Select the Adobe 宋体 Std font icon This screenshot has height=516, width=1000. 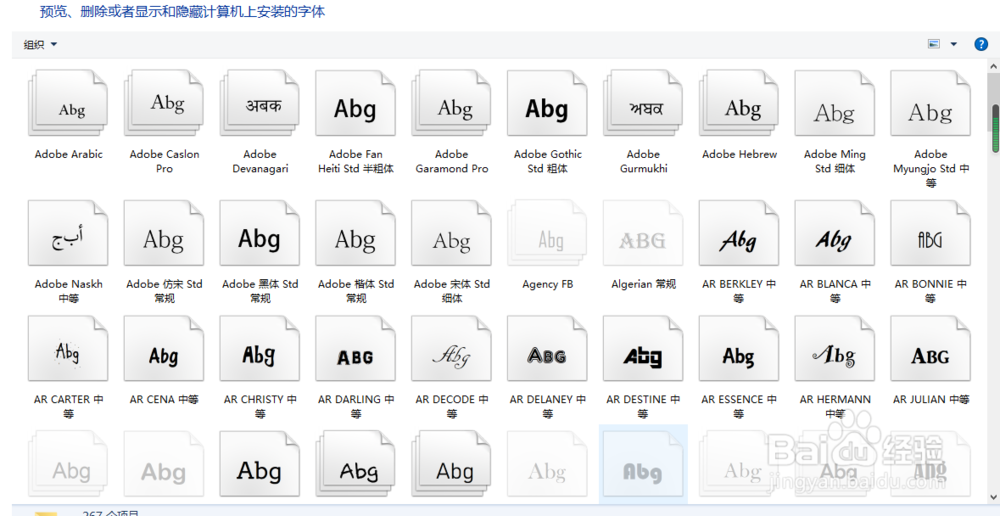pos(452,233)
